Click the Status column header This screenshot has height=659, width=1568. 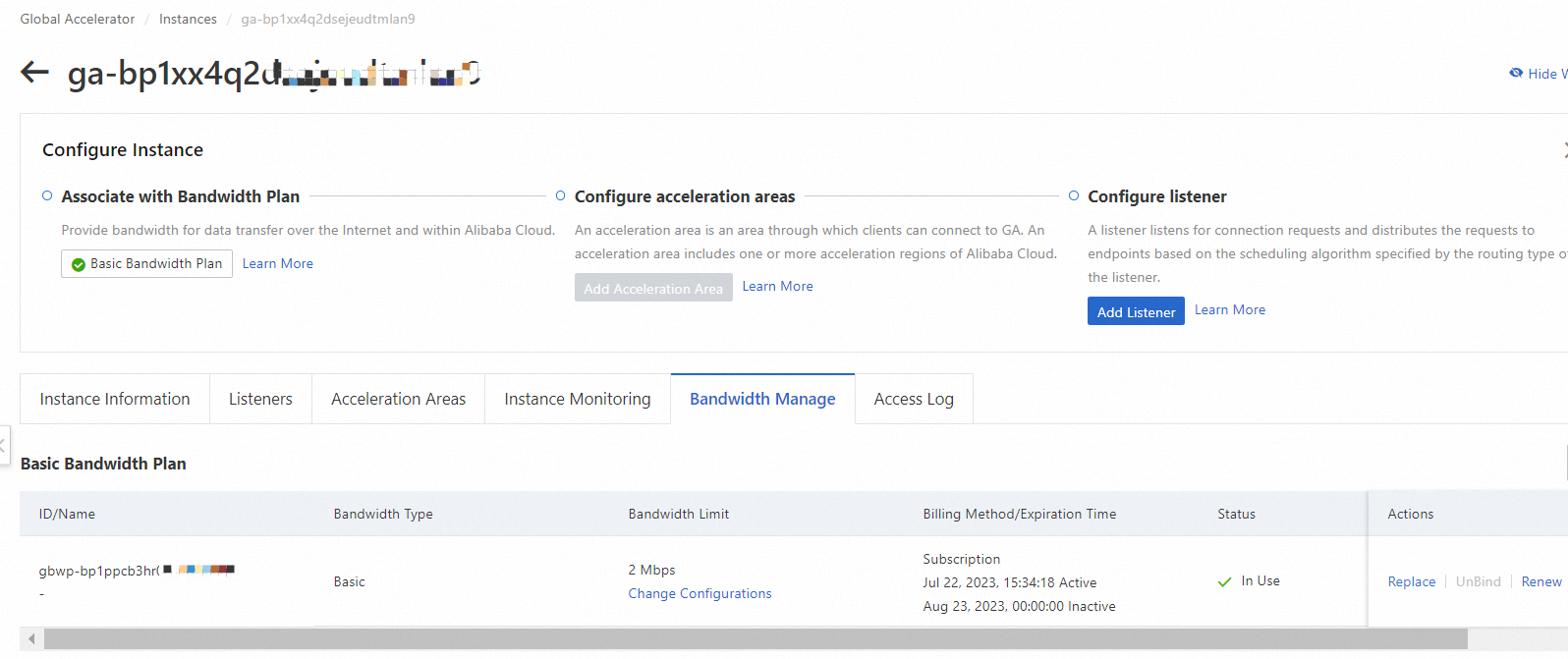coord(1237,514)
